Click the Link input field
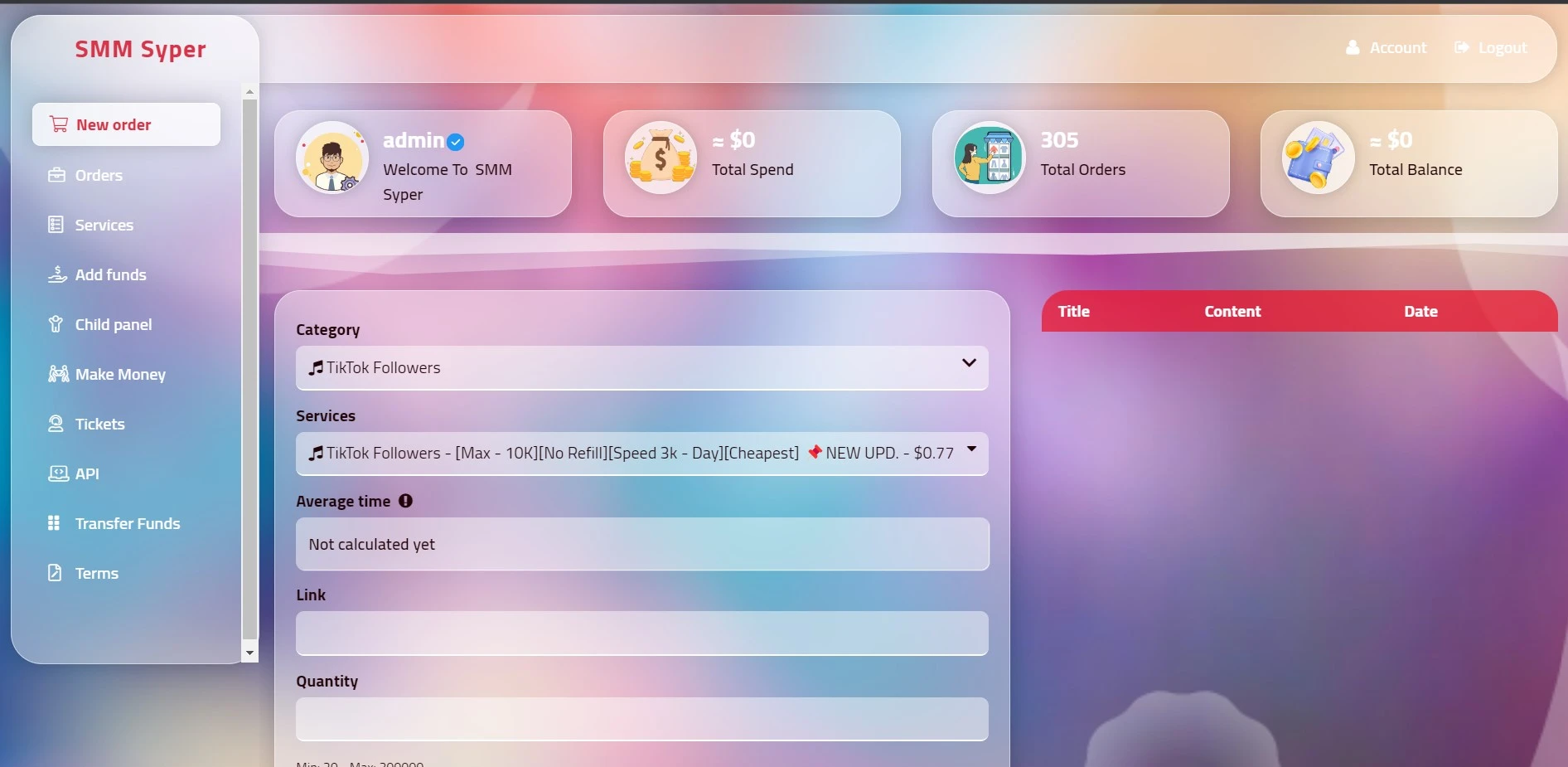1568x767 pixels. coord(642,634)
